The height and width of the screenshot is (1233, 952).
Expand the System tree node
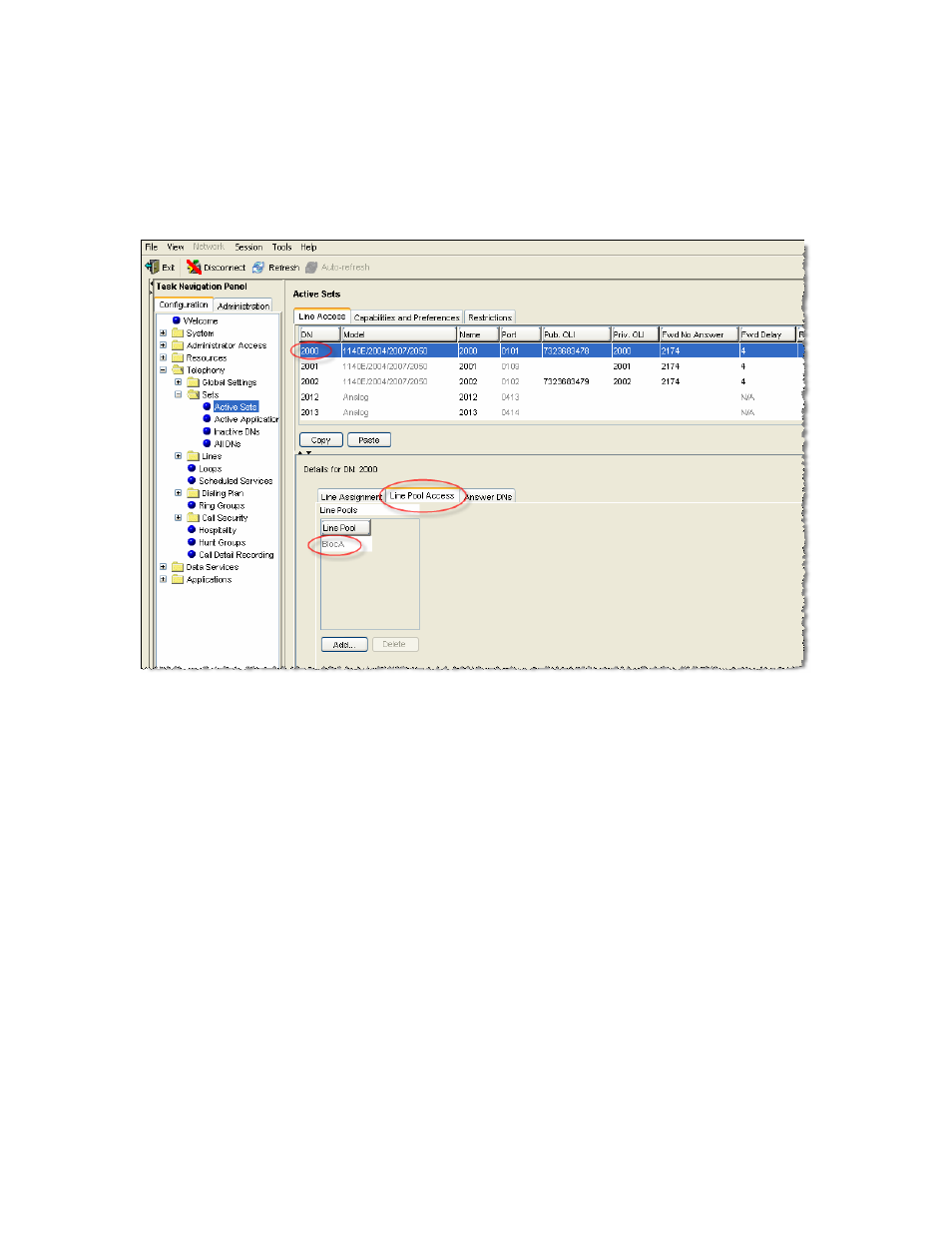click(x=164, y=332)
